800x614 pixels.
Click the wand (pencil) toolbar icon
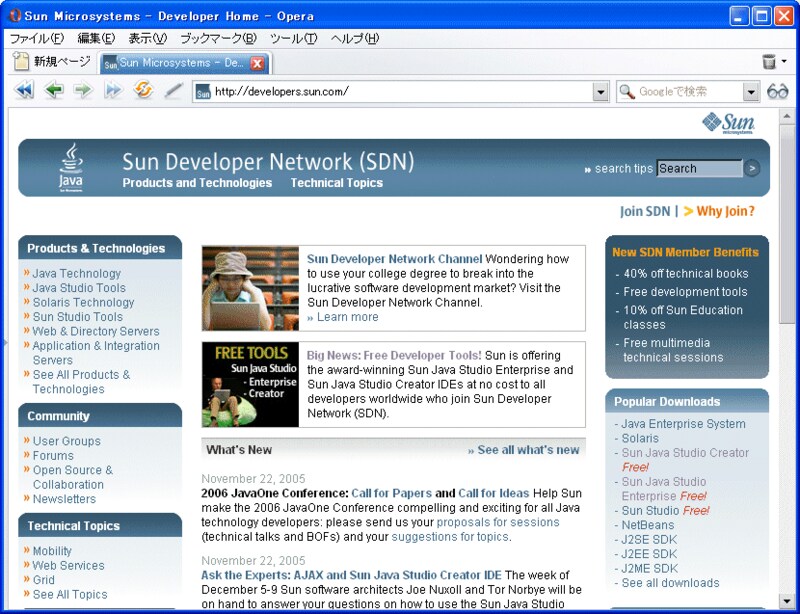tap(173, 91)
